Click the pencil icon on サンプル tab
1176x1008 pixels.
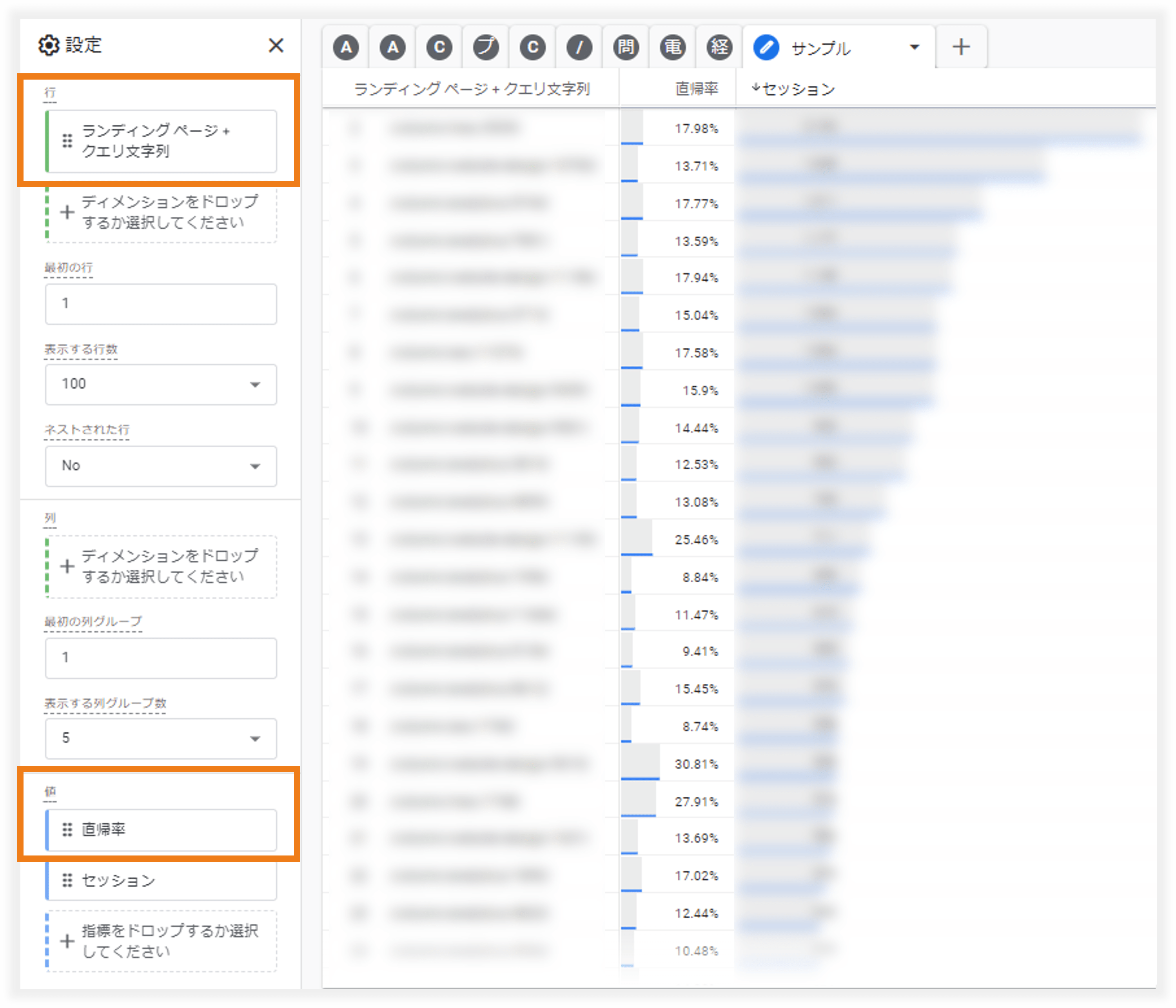point(766,47)
